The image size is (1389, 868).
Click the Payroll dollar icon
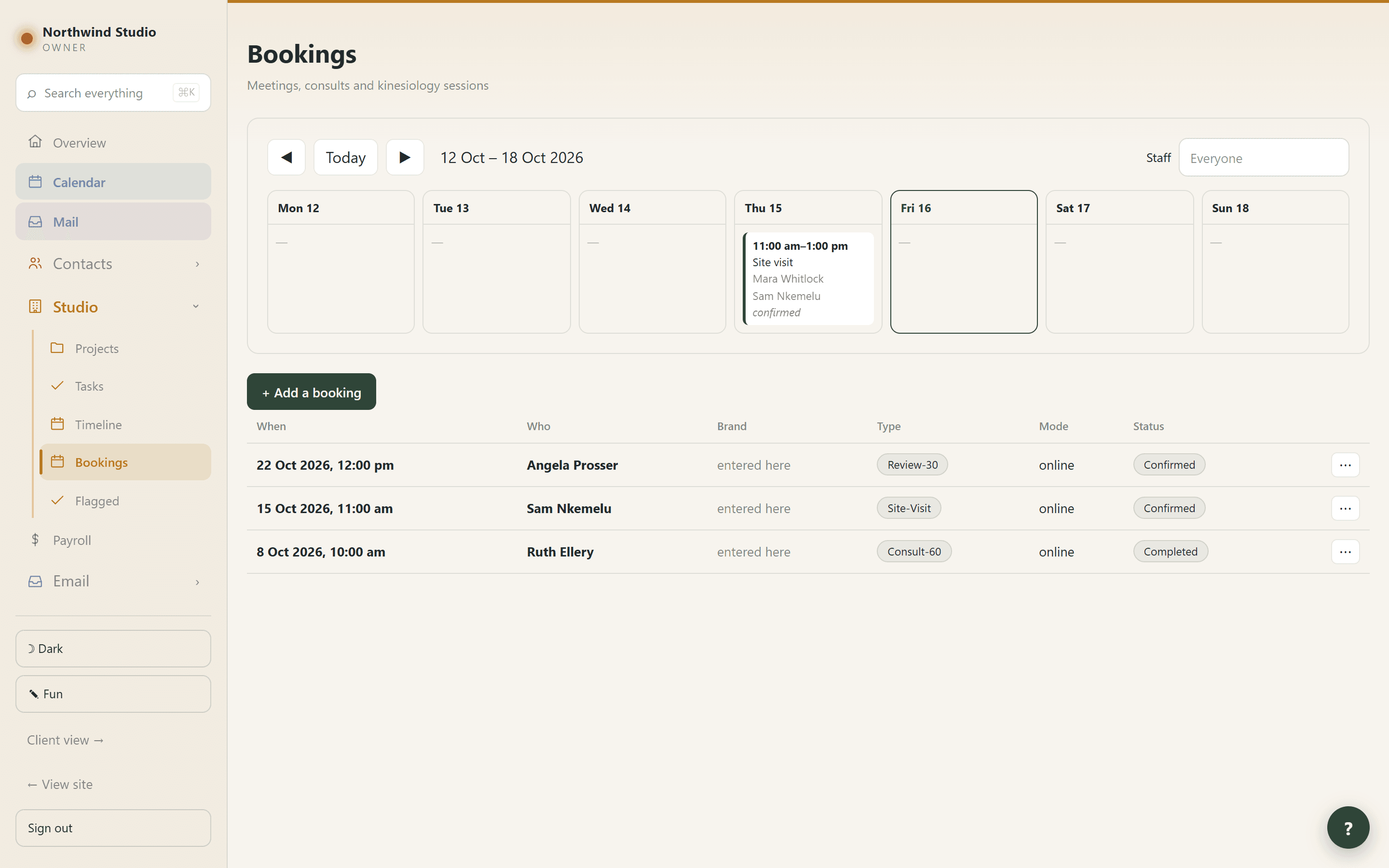(x=35, y=540)
